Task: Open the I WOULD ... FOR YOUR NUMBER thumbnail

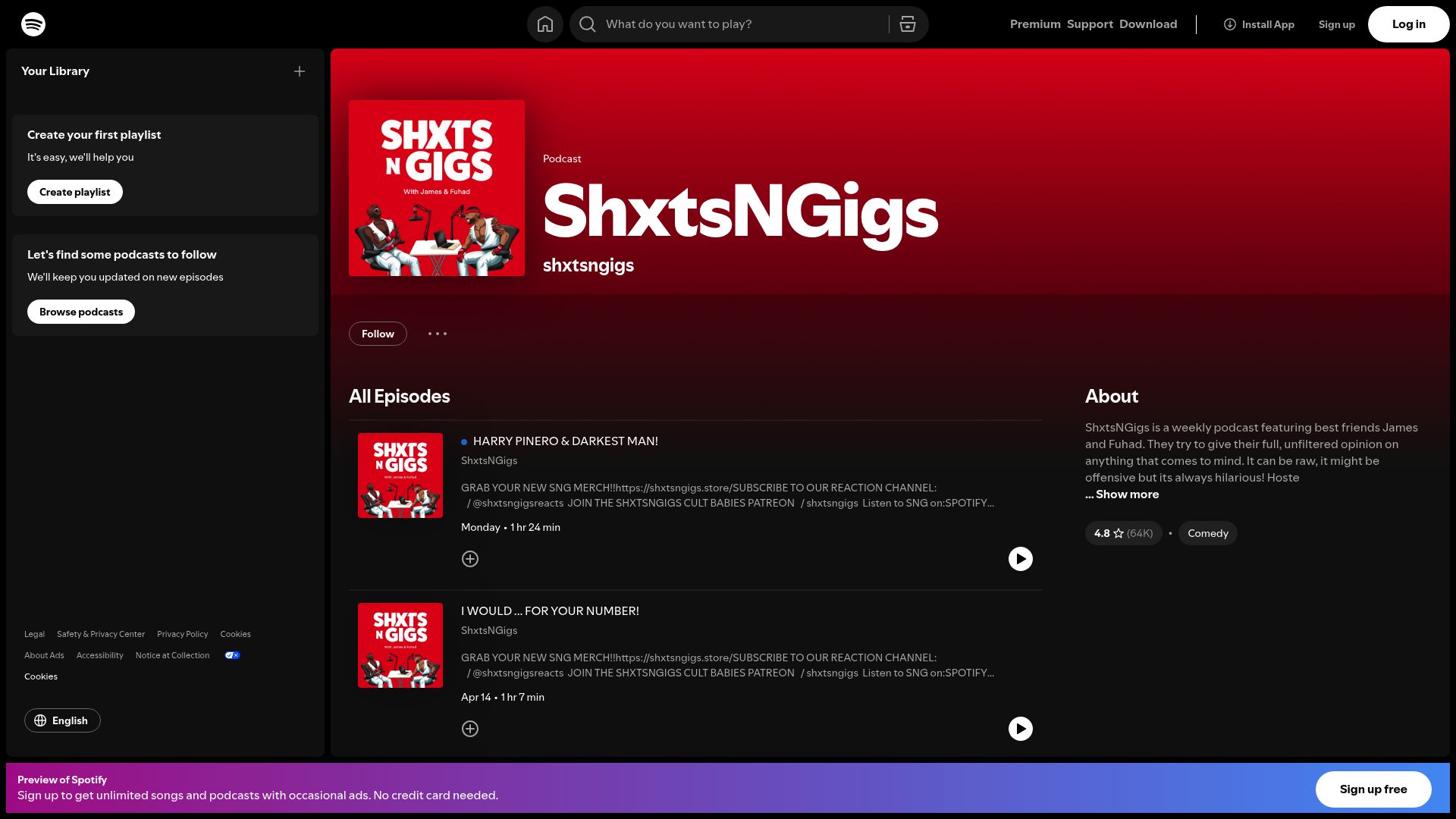Action: (400, 645)
